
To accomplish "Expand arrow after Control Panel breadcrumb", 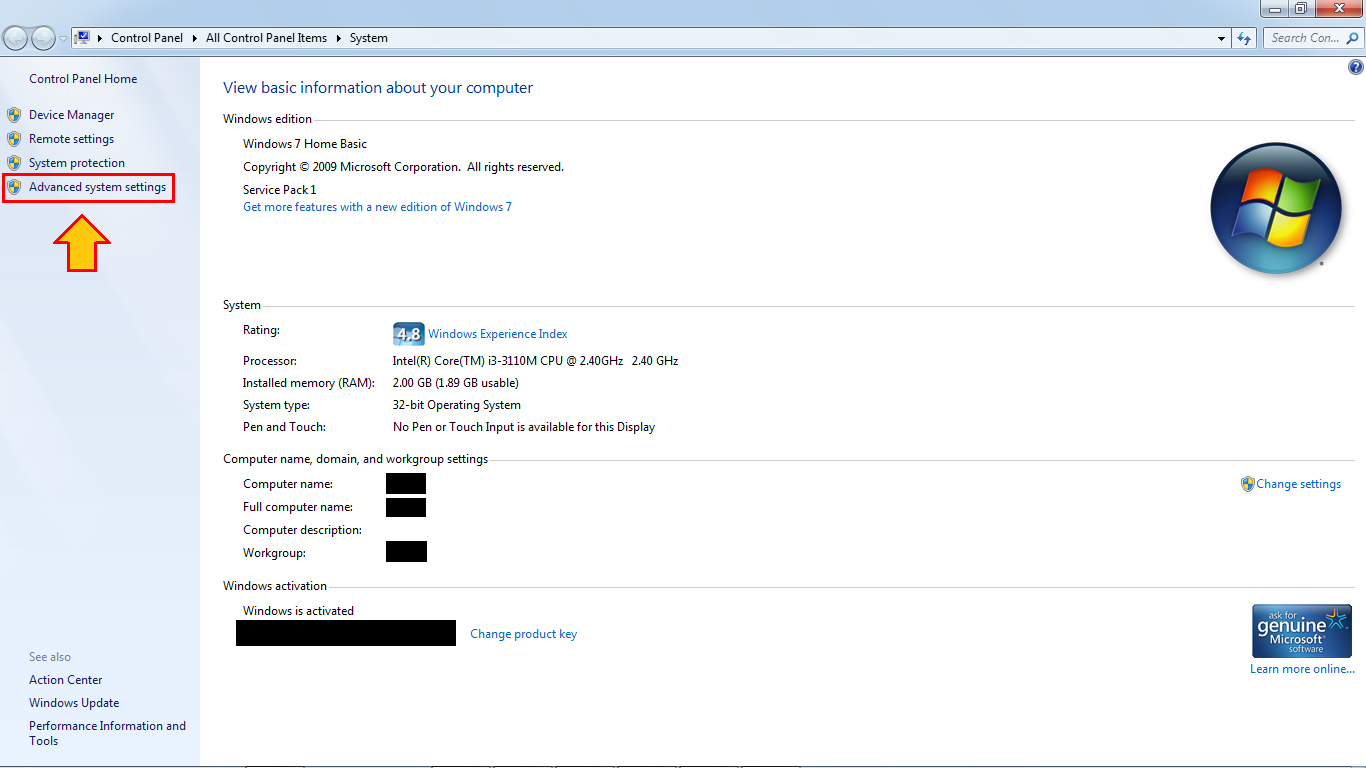I will tap(194, 38).
